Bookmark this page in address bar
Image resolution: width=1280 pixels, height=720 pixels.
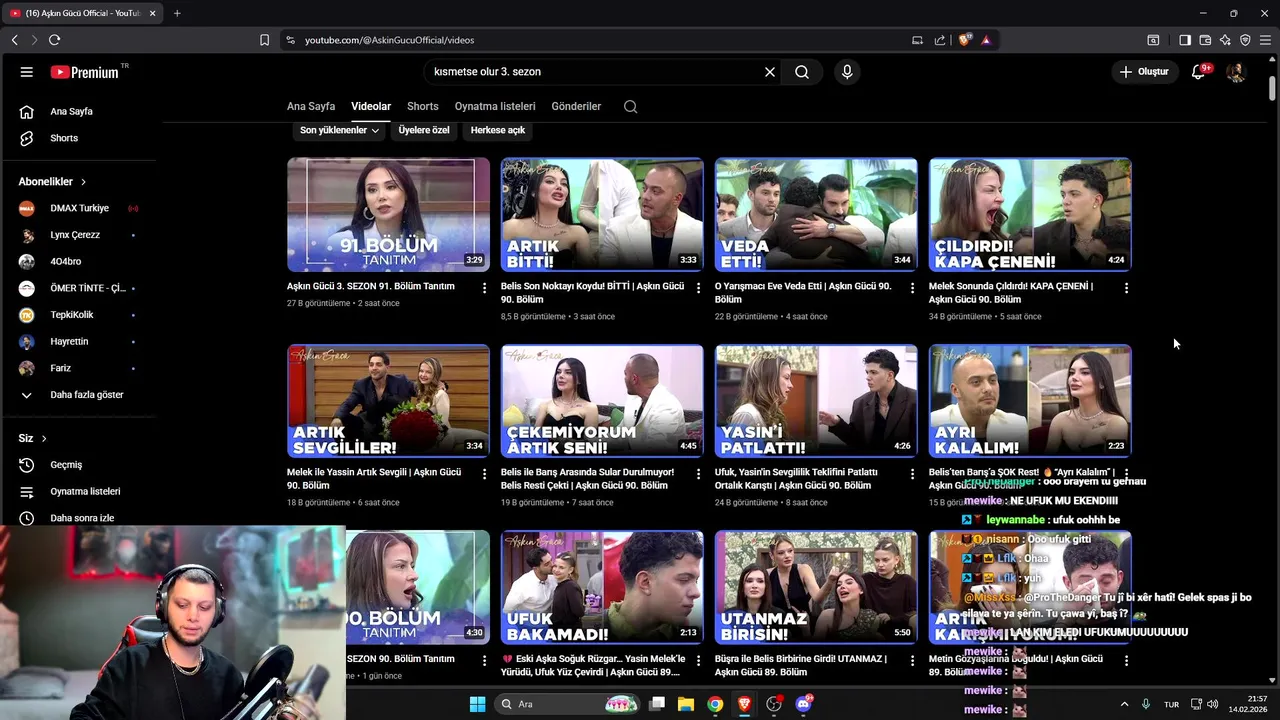(x=264, y=40)
